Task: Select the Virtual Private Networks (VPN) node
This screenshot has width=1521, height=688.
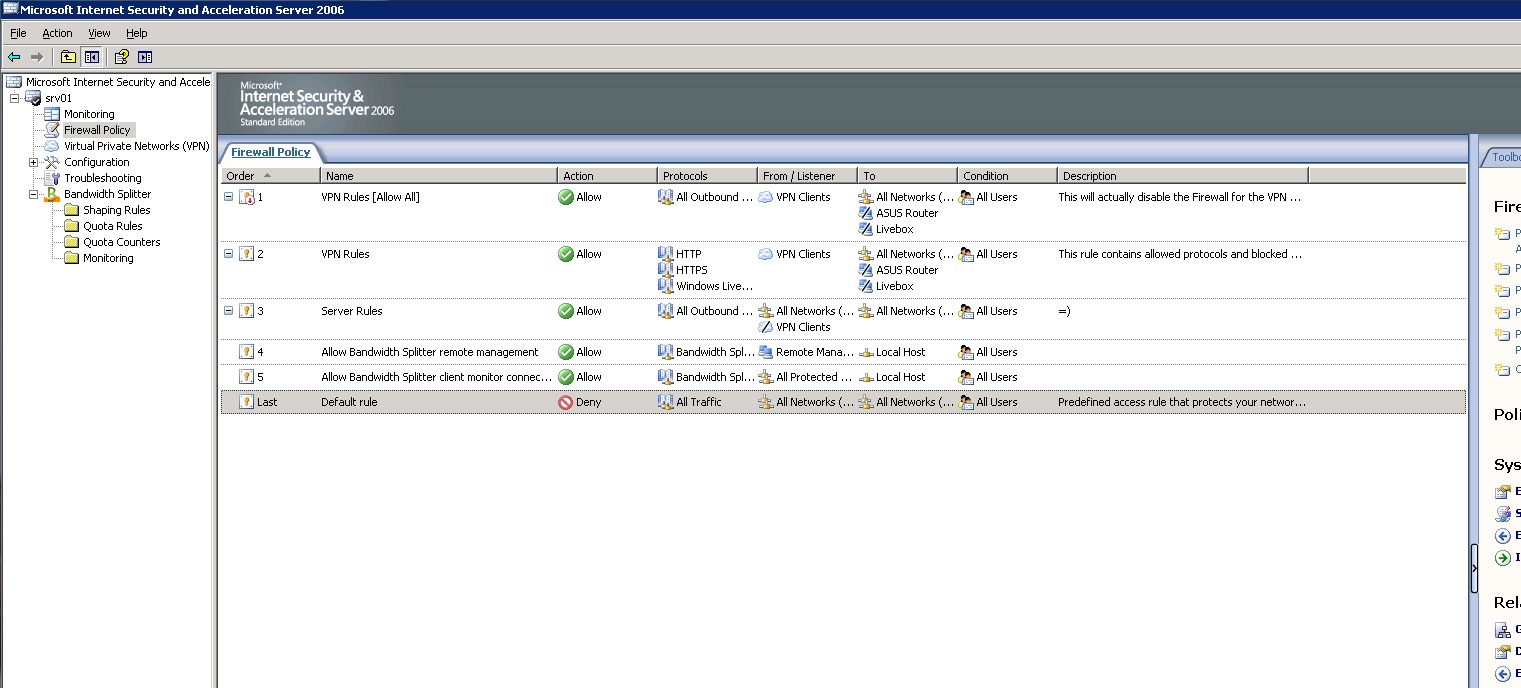Action: [136, 146]
